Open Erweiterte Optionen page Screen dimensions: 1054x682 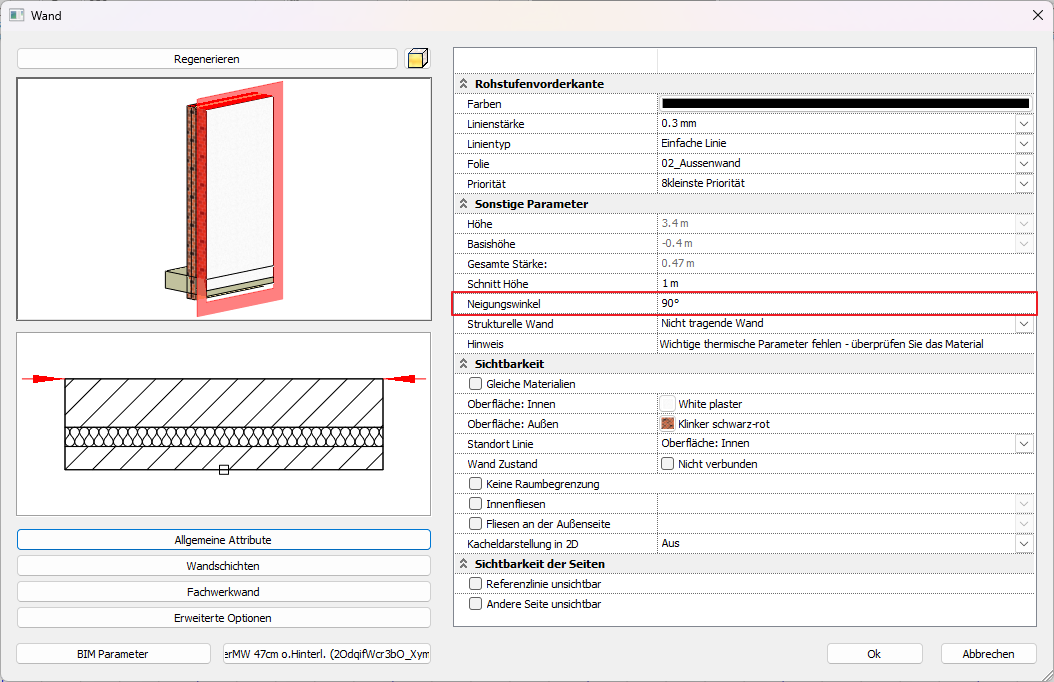(x=224, y=618)
